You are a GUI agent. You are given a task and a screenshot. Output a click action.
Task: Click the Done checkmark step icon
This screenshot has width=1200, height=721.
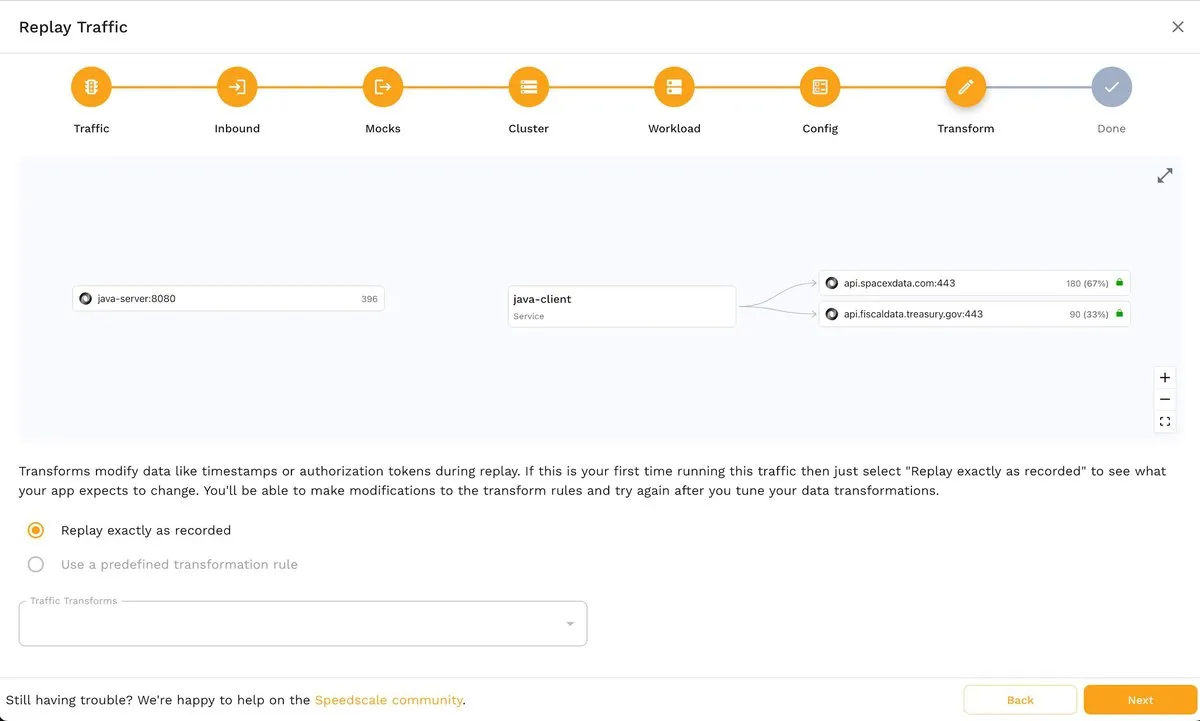coord(1111,87)
